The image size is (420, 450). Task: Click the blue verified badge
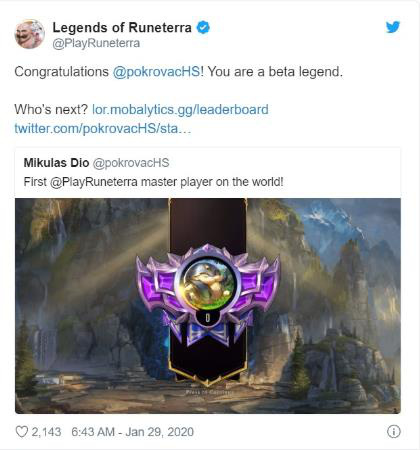[203, 27]
